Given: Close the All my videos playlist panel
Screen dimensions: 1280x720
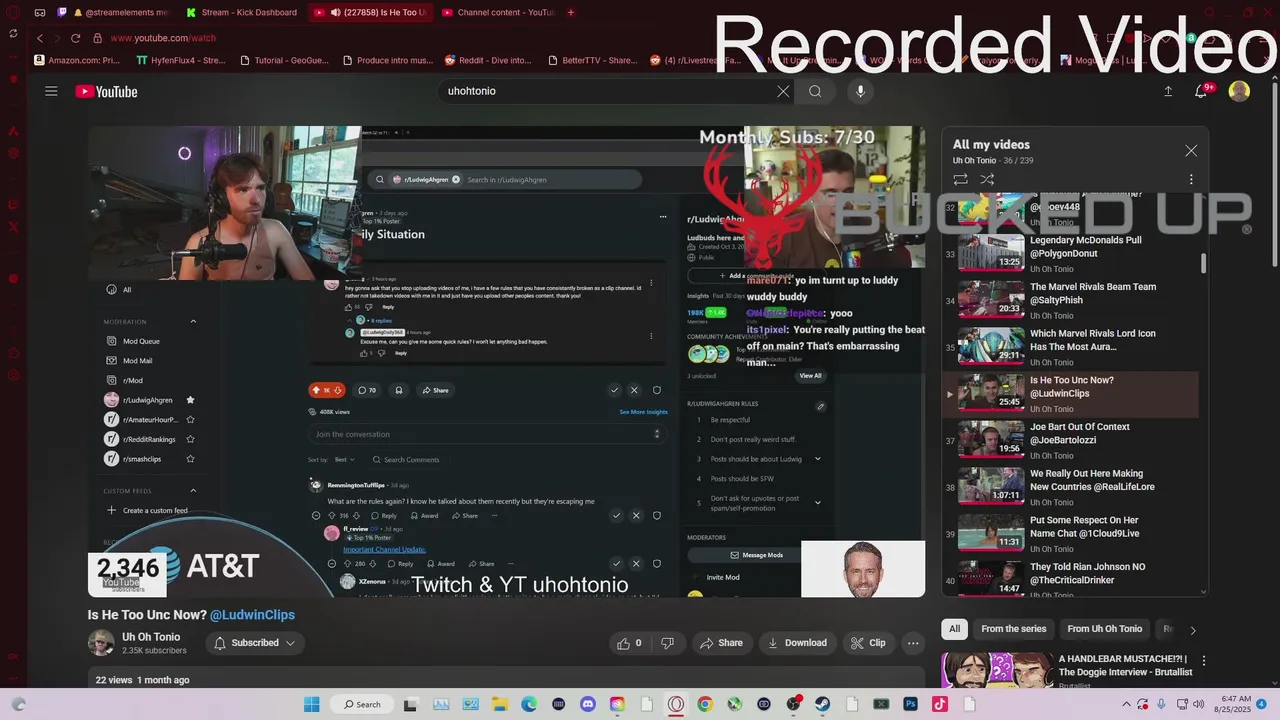Looking at the screenshot, I should pos(1191,150).
